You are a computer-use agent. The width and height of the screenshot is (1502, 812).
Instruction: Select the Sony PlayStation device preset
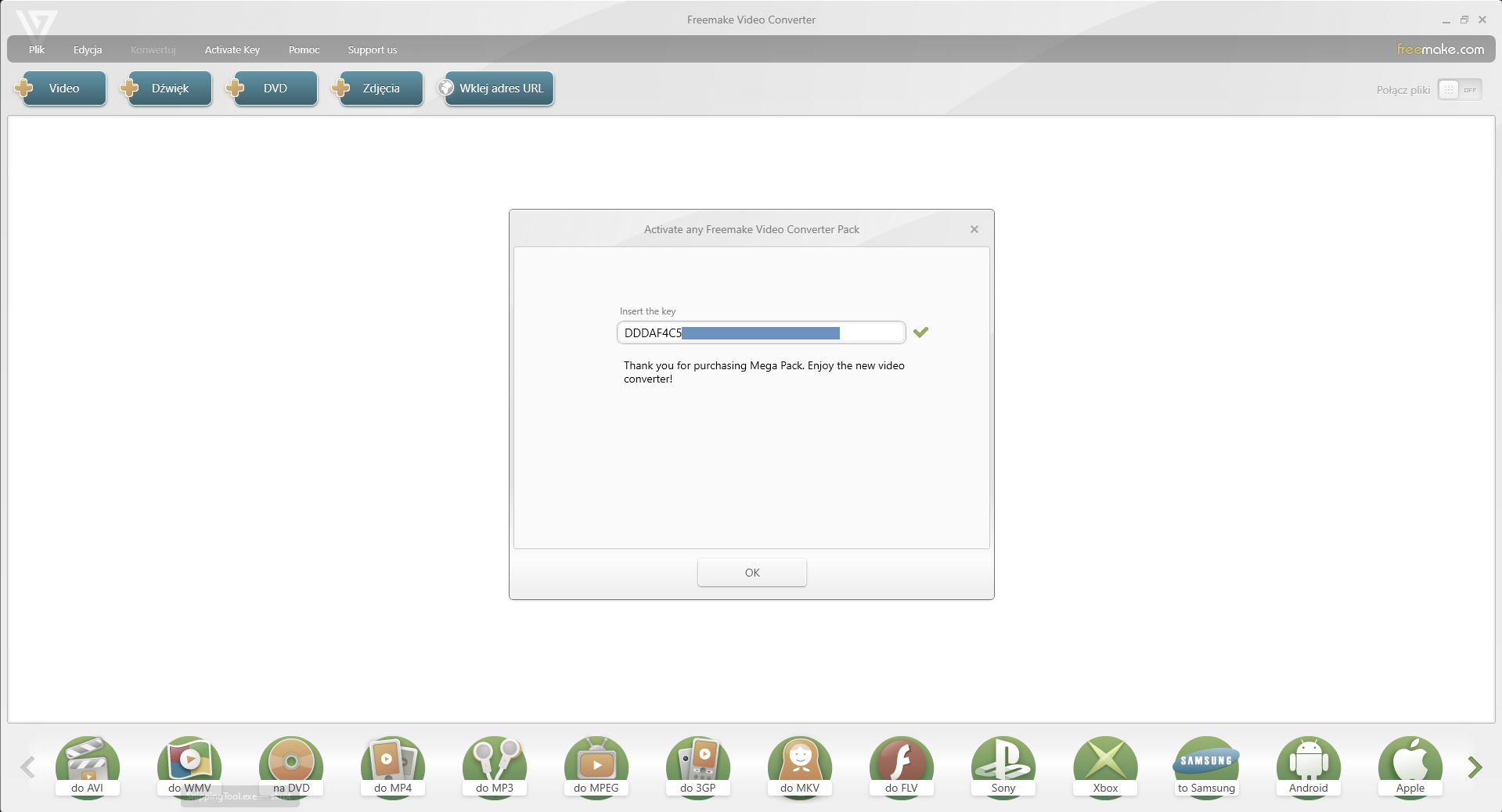coord(1003,767)
